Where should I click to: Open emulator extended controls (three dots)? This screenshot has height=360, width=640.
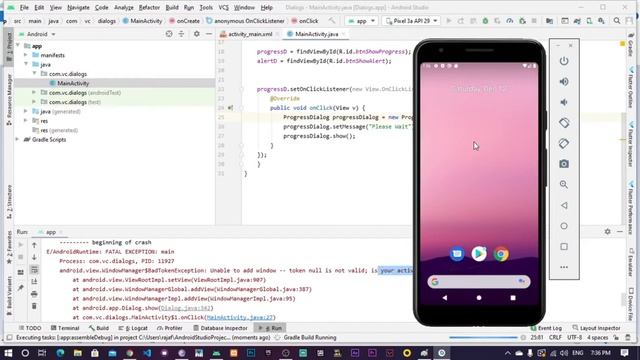point(564,267)
